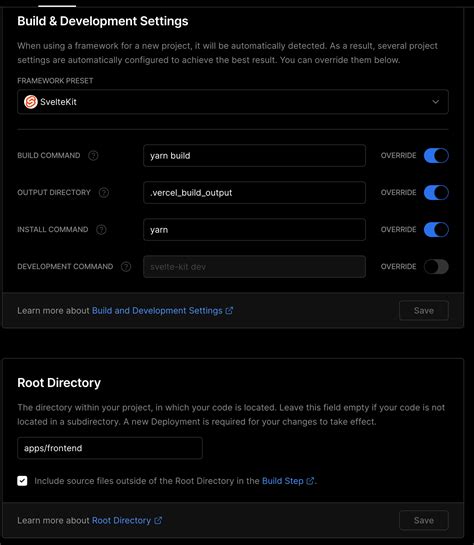This screenshot has width=474, height=545.
Task: Save the Build & Development Settings
Action: [x=424, y=310]
